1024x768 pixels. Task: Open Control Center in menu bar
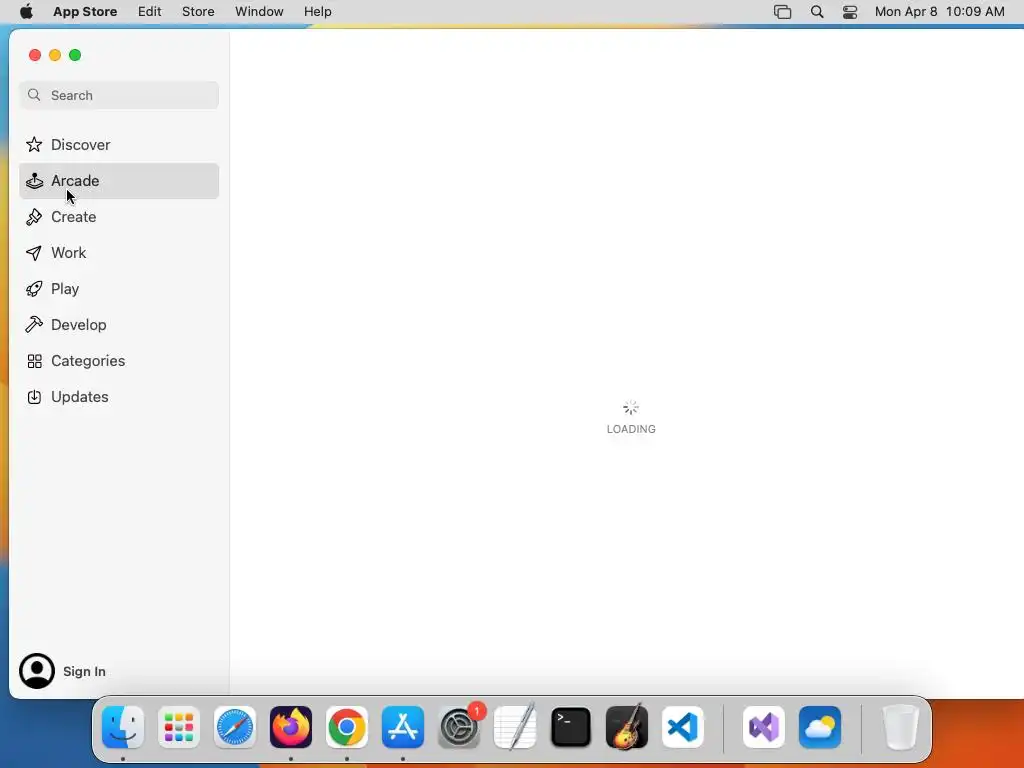point(850,12)
